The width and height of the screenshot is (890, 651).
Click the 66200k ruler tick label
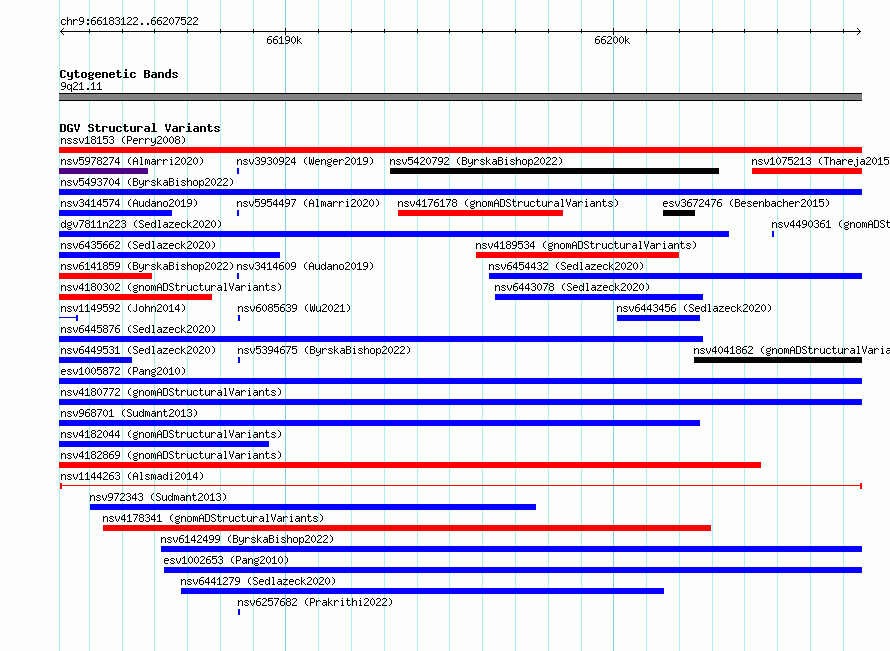612,40
